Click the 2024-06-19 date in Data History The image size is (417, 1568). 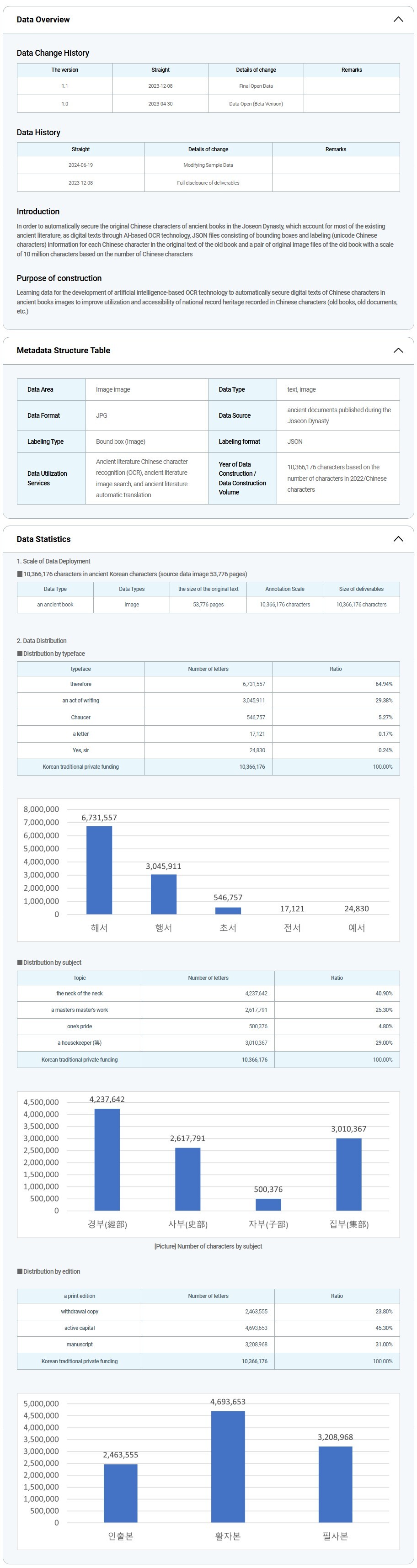(x=80, y=165)
